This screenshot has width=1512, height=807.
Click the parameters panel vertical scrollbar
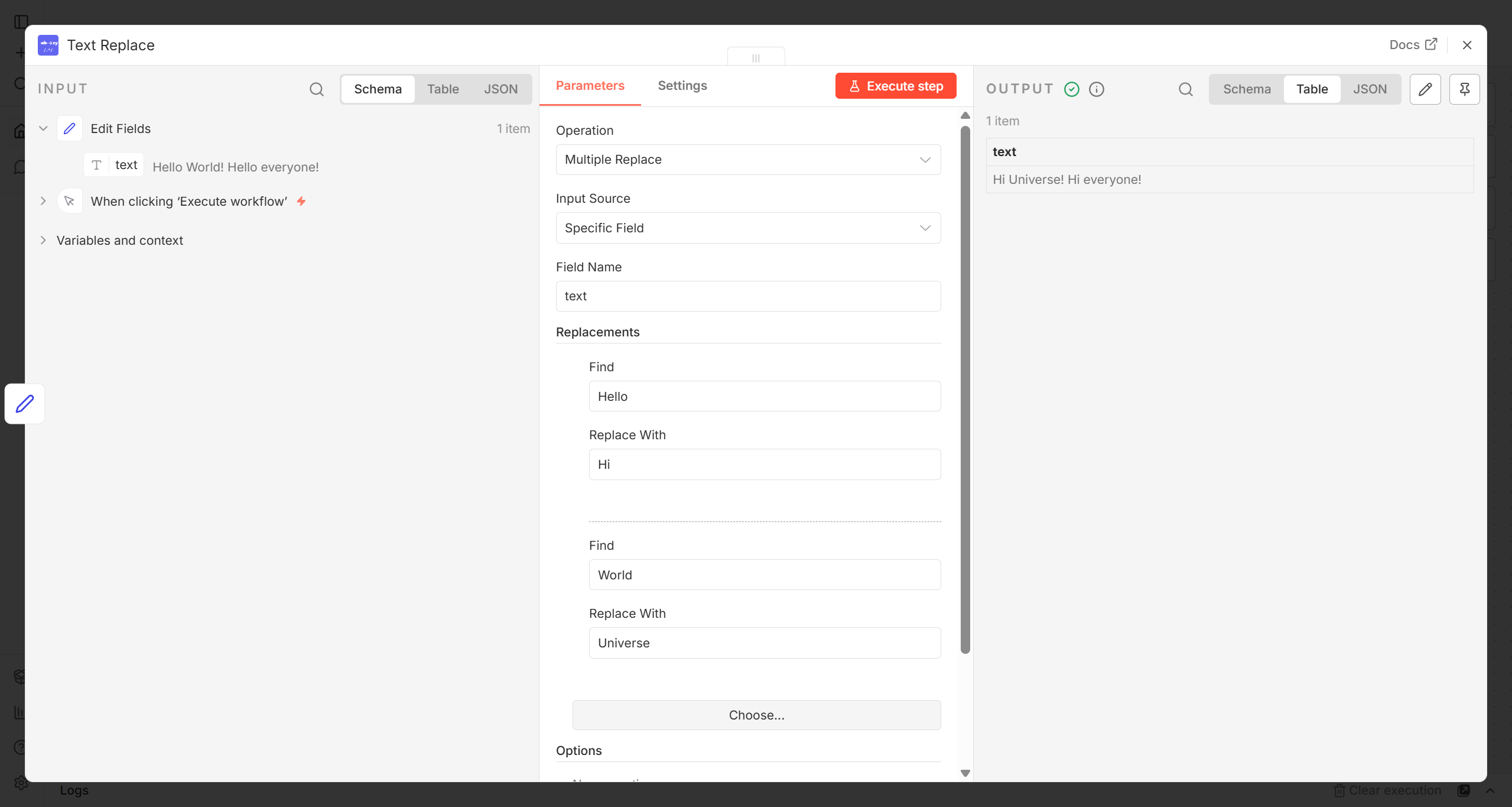pyautogui.click(x=965, y=390)
